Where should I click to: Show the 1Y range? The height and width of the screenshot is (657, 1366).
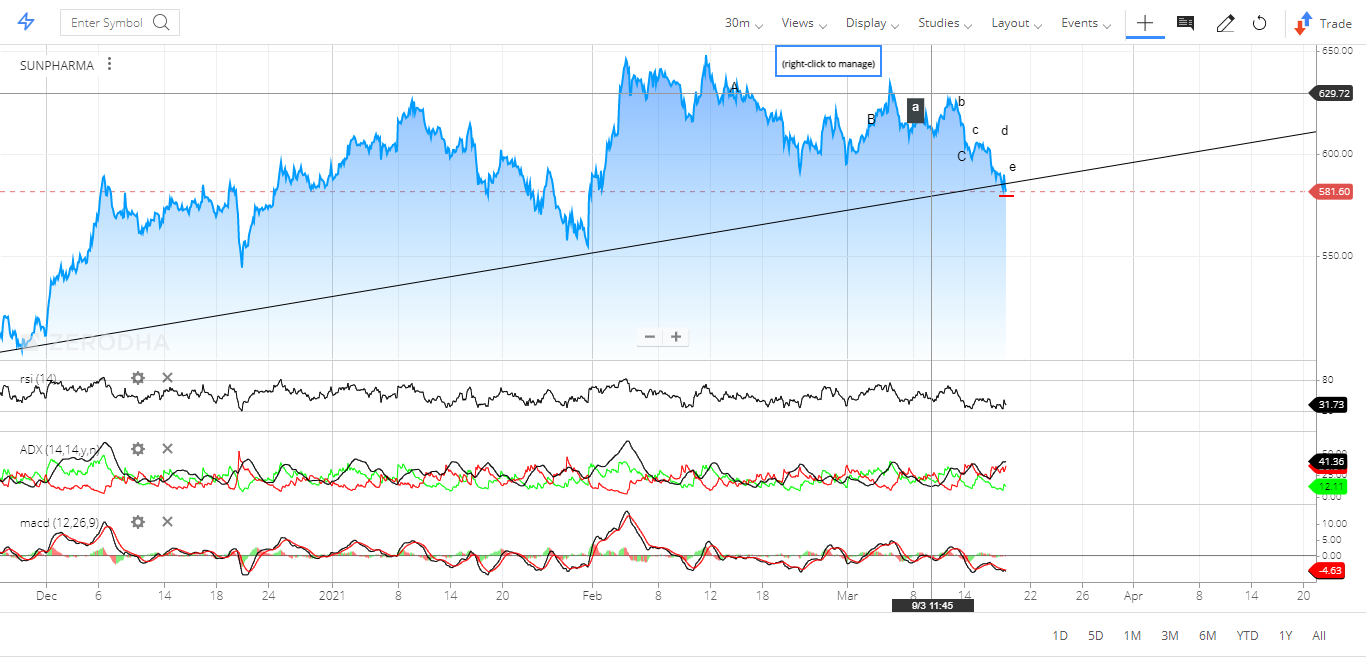click(x=1286, y=636)
